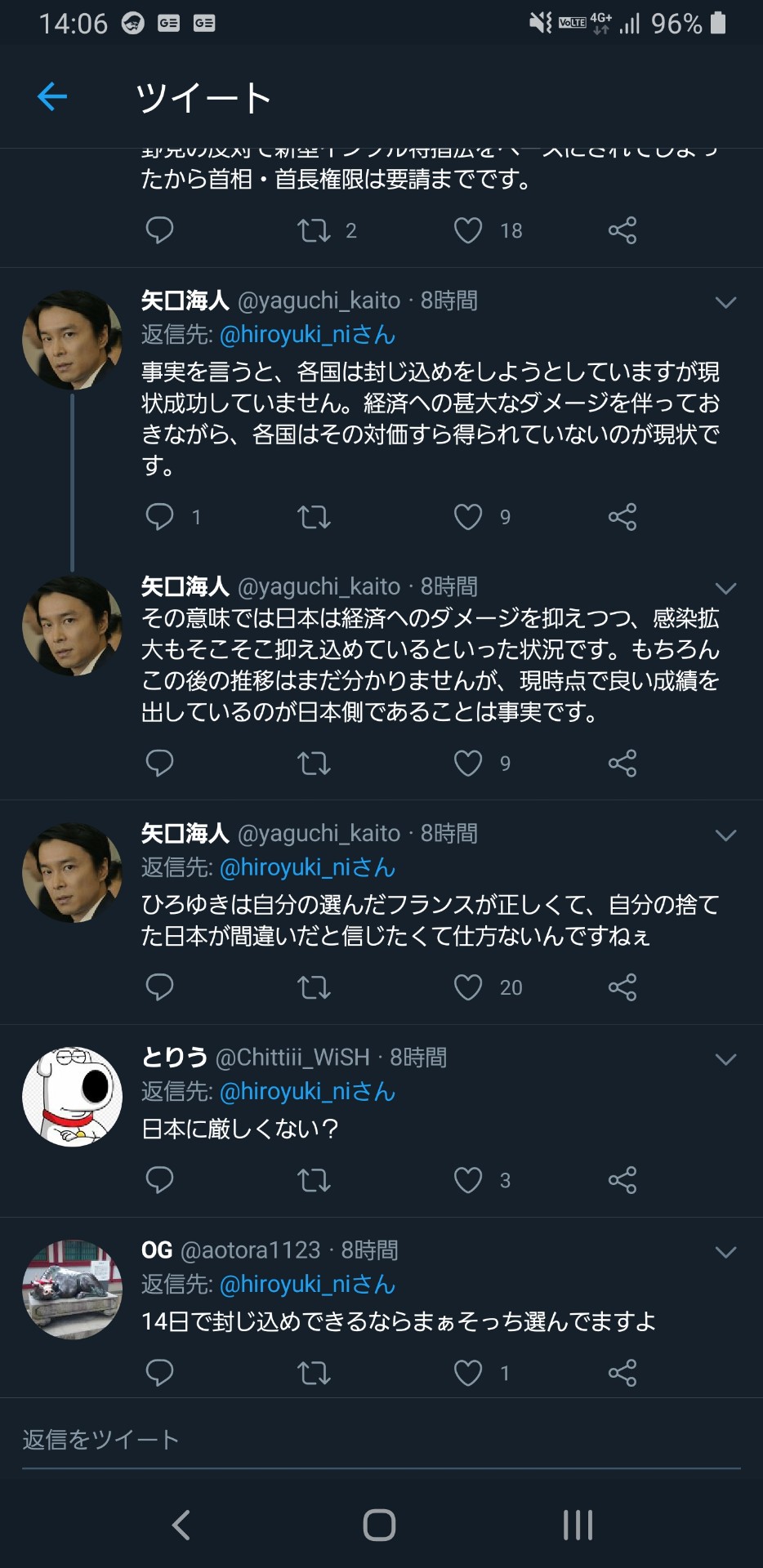Expand options chevron on とりう's tweet
Viewport: 763px width, 1568px height.
725,1059
